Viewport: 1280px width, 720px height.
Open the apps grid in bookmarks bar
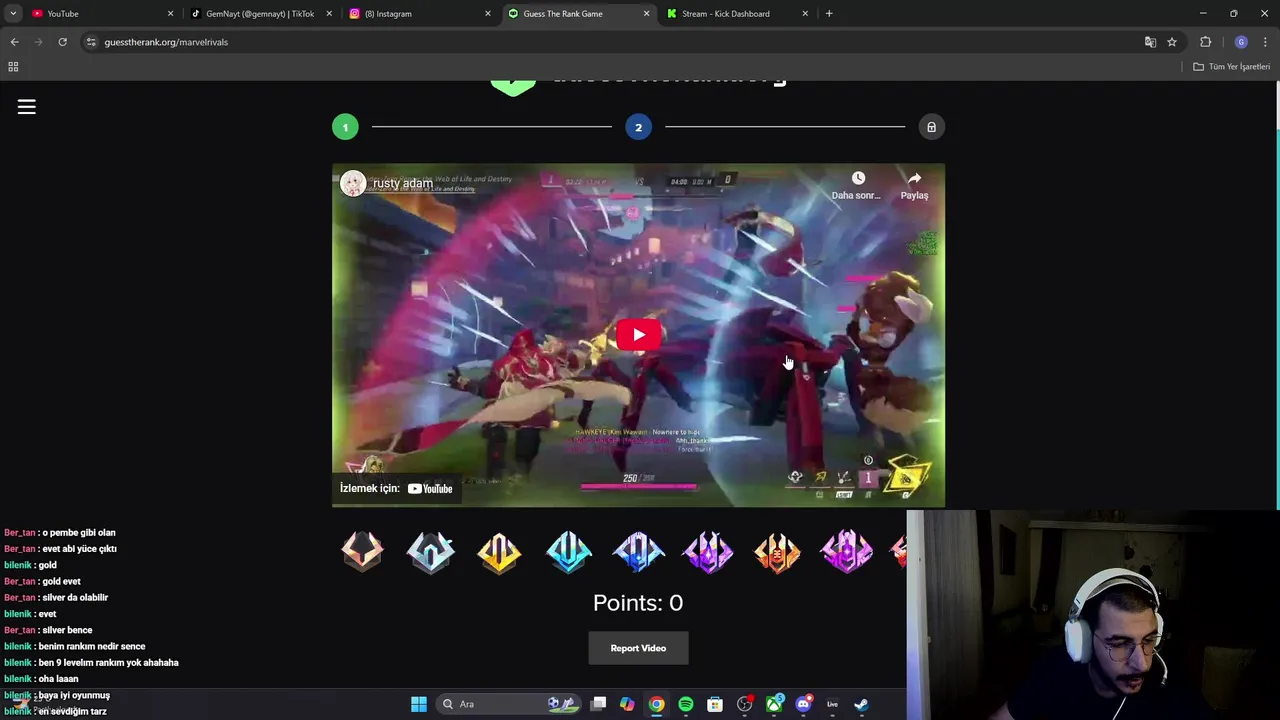point(13,66)
